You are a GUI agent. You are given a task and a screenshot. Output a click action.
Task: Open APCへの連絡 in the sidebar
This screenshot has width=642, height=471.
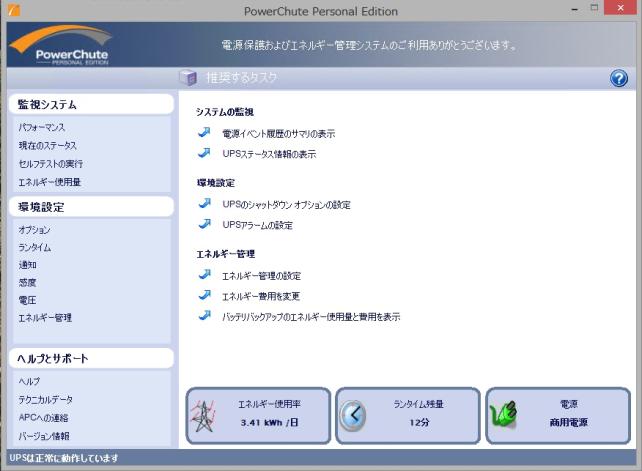pyautogui.click(x=43, y=418)
